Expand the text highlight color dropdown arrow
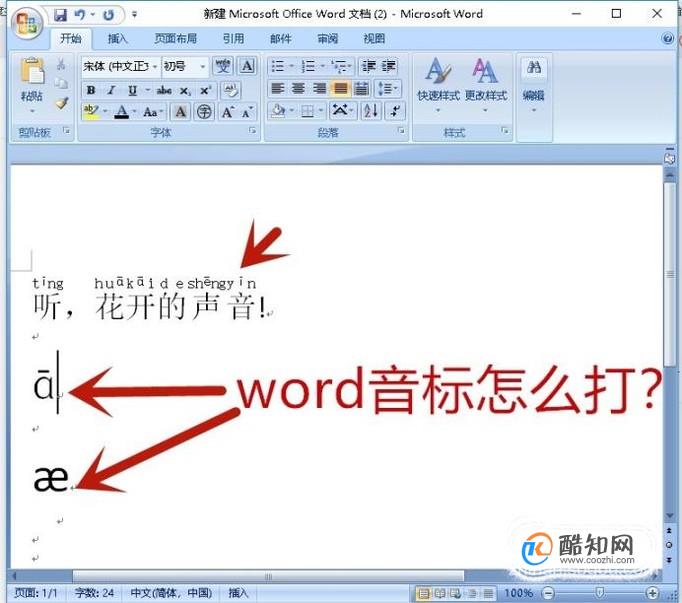The width and height of the screenshot is (682, 603). [105, 111]
